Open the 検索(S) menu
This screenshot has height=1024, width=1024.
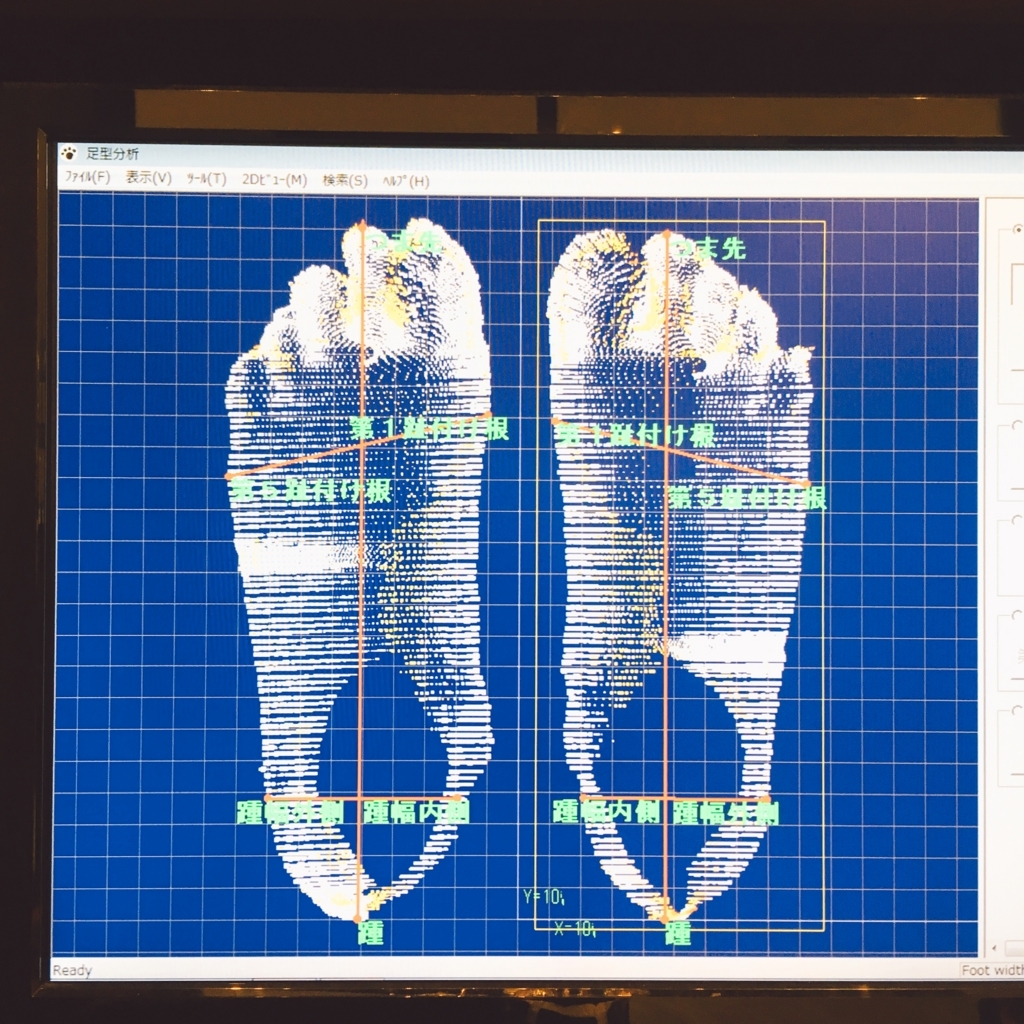point(345,181)
